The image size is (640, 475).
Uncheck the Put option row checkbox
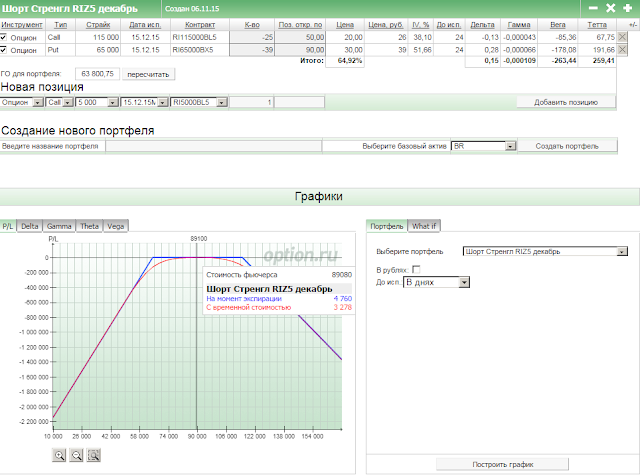click(x=3, y=50)
